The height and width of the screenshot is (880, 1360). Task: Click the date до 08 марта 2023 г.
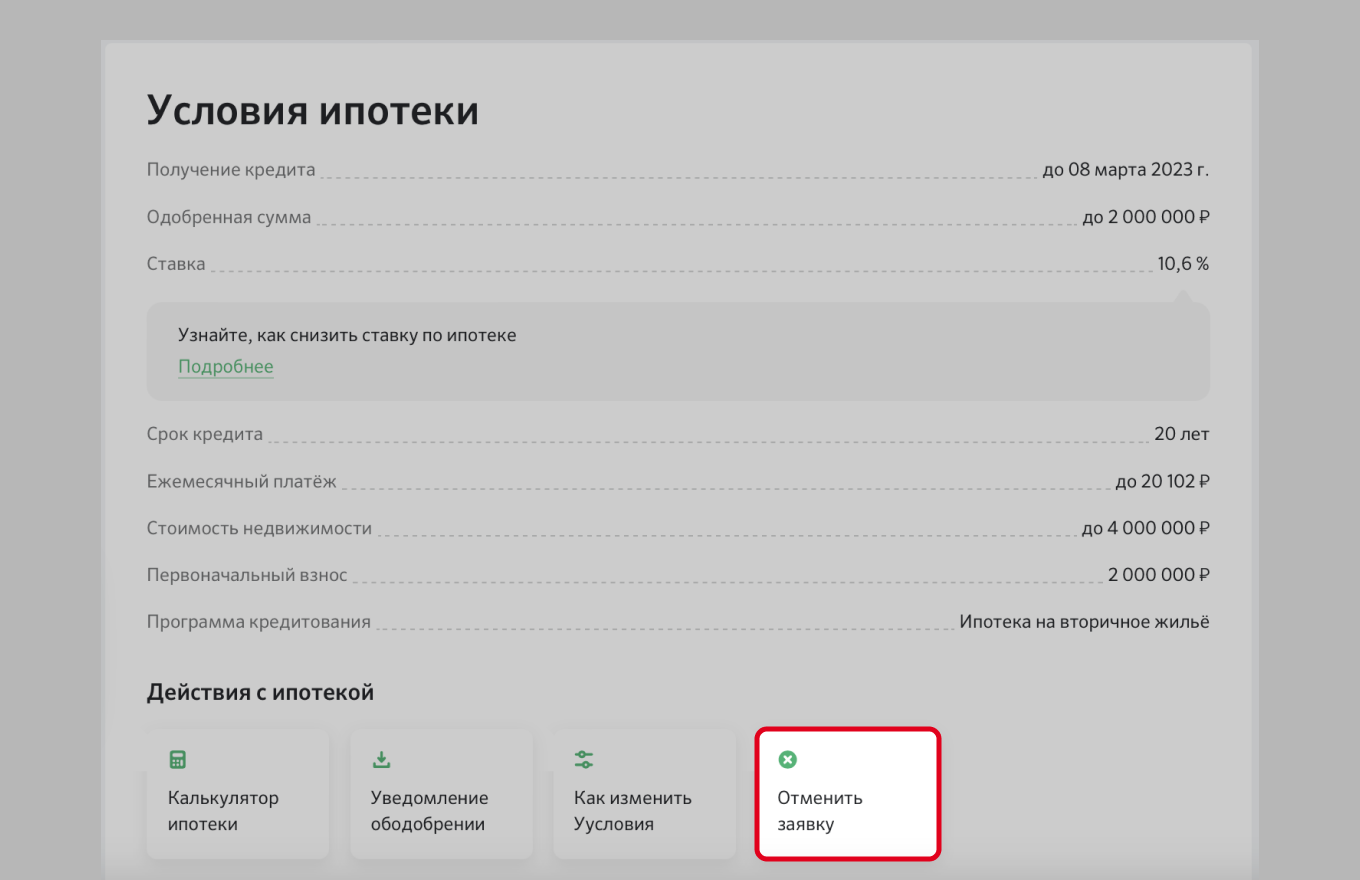(x=1126, y=169)
